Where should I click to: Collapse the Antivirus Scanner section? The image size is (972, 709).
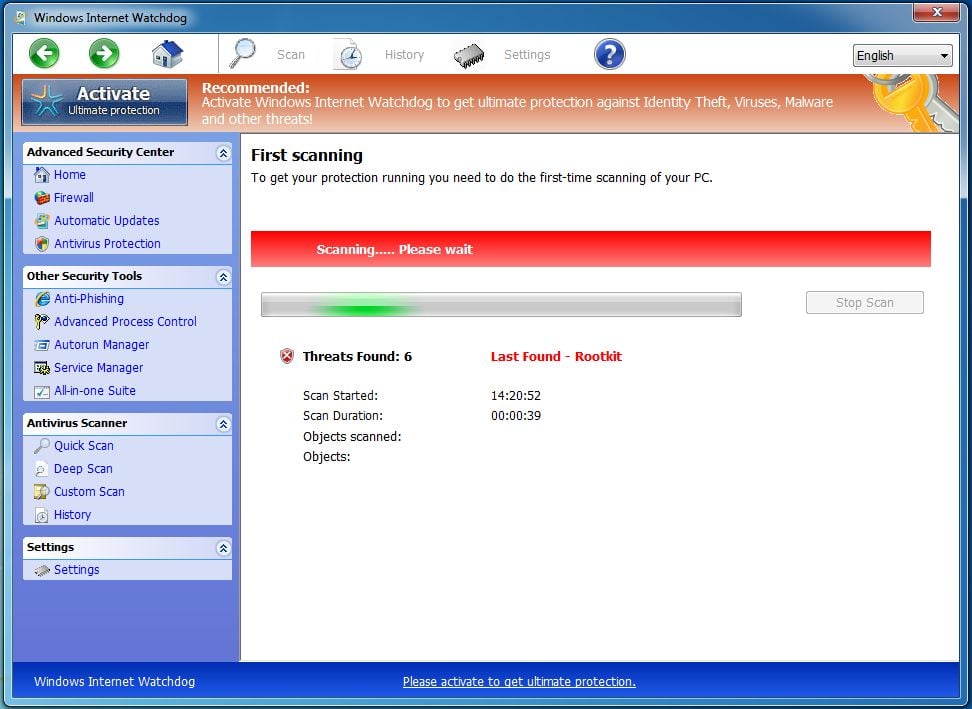point(223,424)
